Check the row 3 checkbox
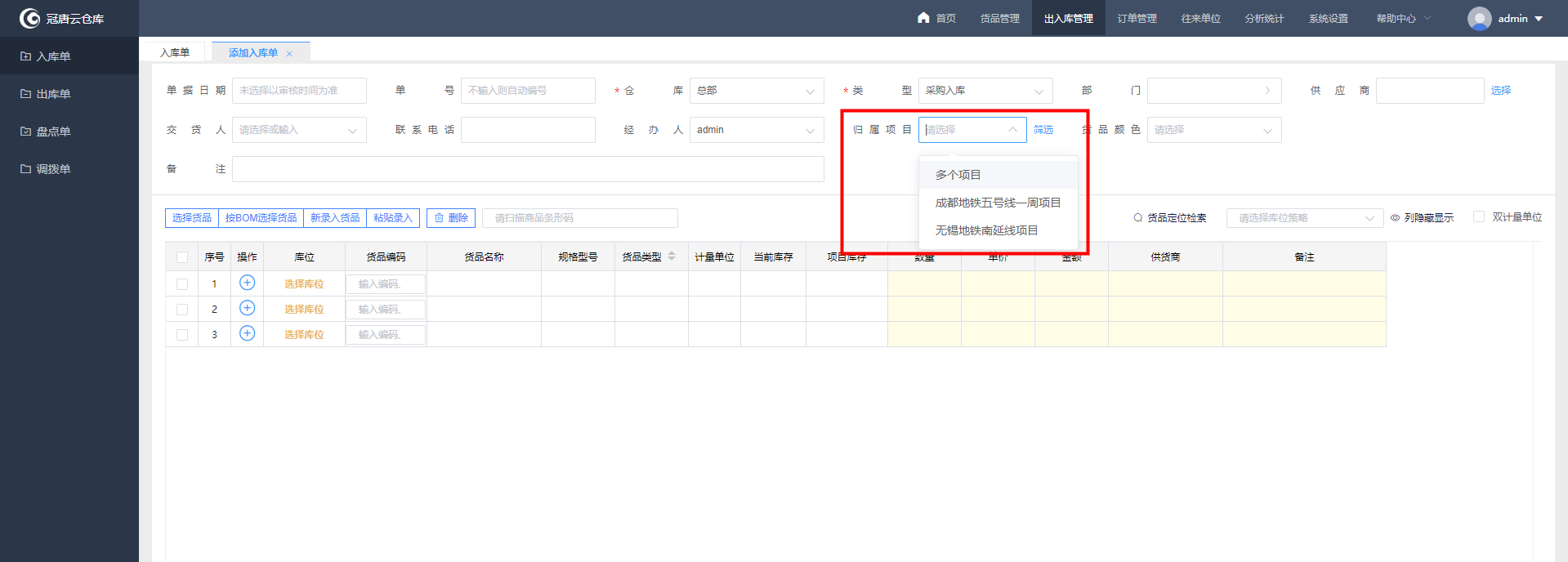1568x562 pixels. pyautogui.click(x=182, y=335)
